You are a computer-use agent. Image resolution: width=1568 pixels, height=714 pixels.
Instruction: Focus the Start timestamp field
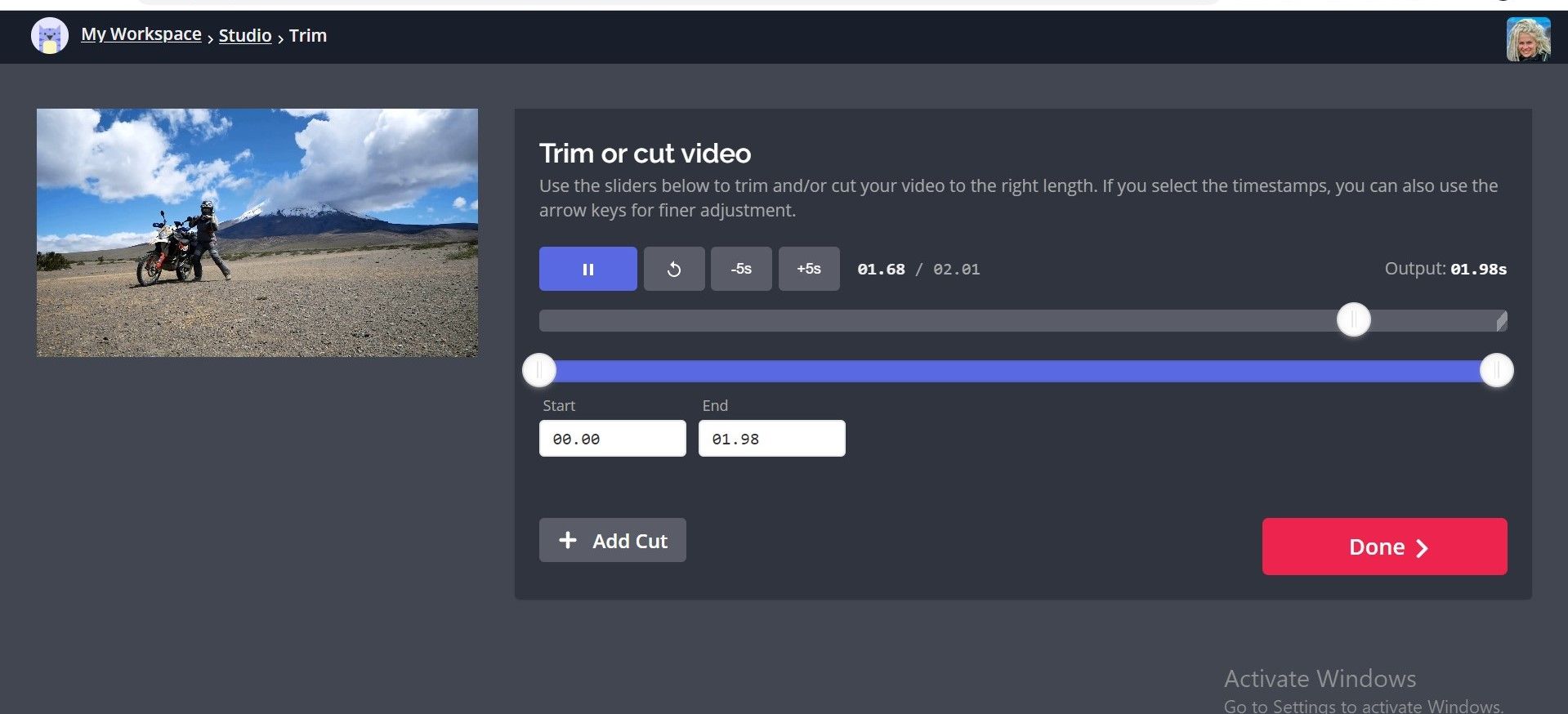click(612, 439)
